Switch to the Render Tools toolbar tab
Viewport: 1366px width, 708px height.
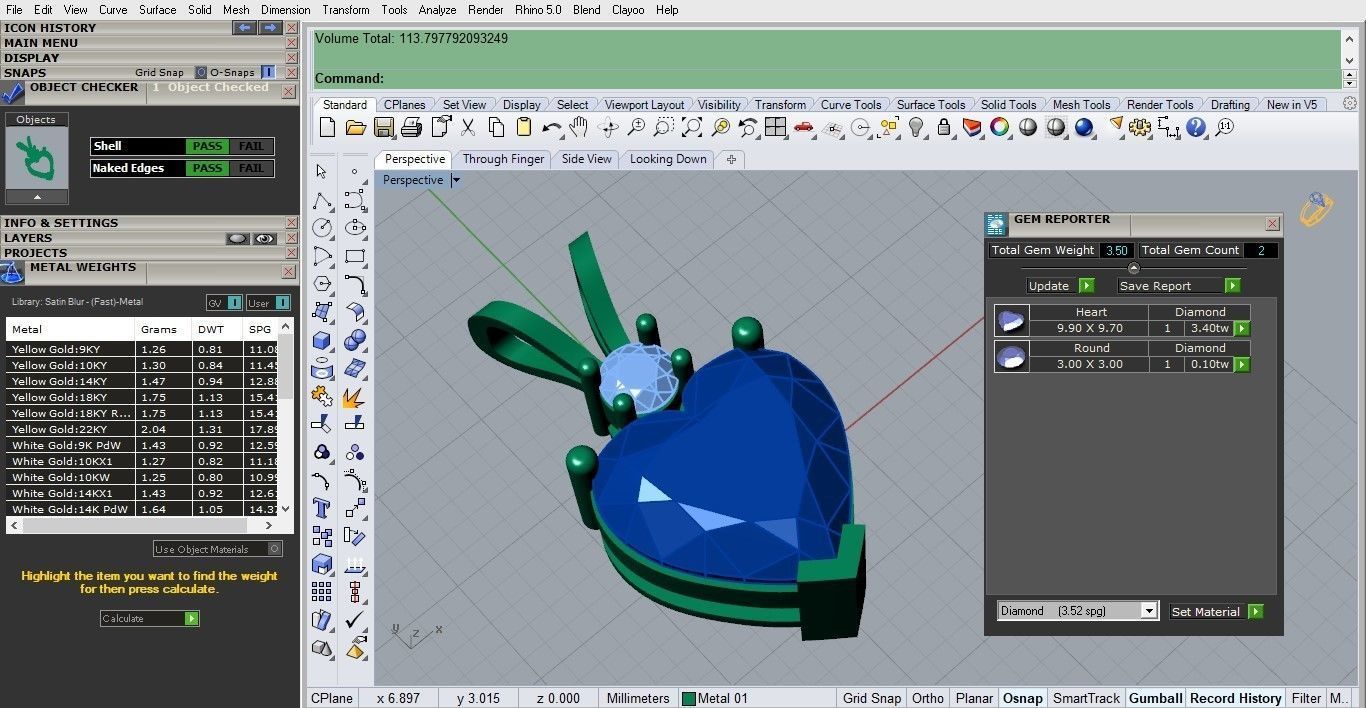[x=1160, y=104]
